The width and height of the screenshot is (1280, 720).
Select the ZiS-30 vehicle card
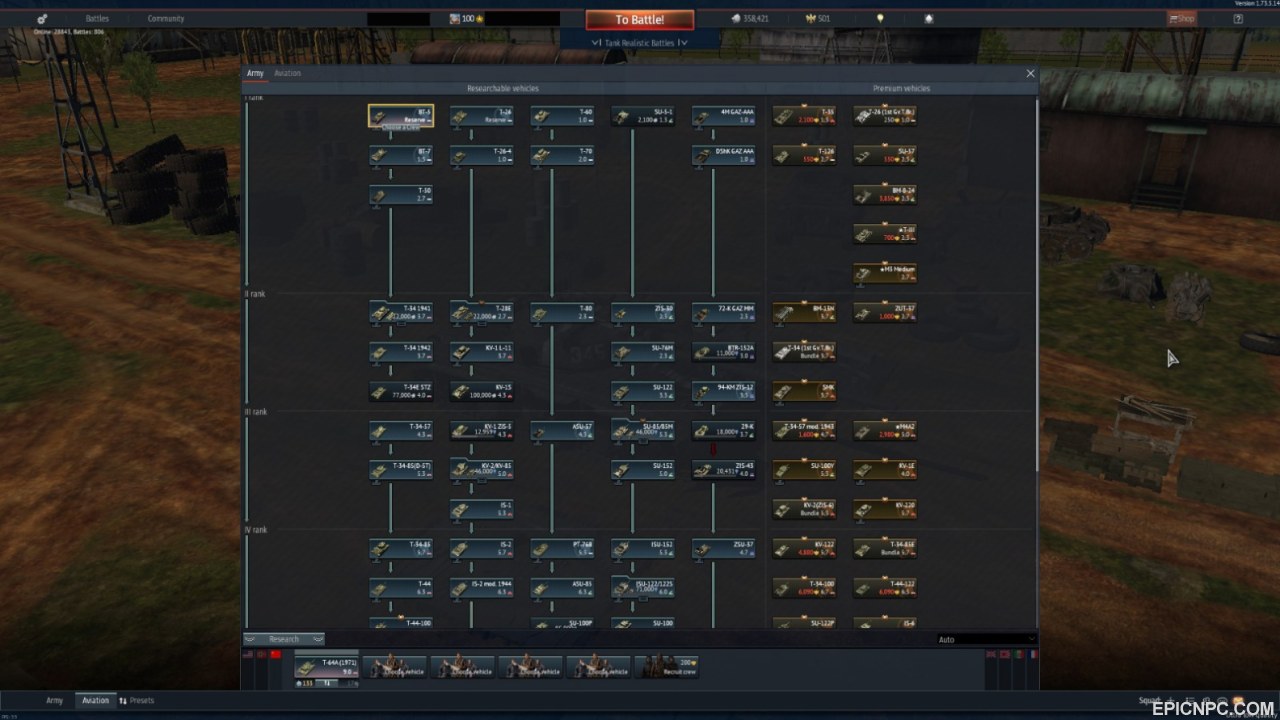(643, 313)
